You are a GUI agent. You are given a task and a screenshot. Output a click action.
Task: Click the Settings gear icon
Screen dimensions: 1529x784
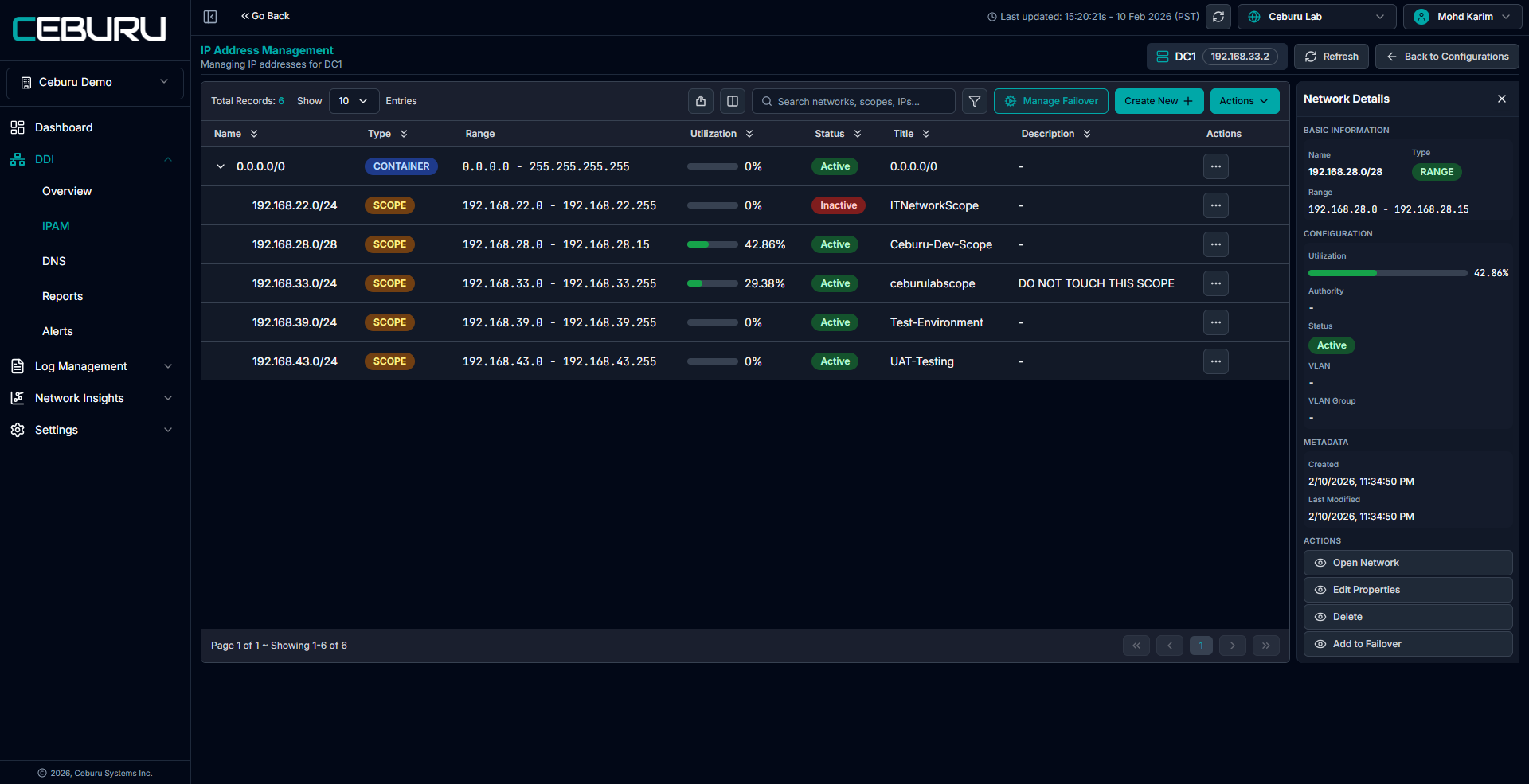[18, 430]
